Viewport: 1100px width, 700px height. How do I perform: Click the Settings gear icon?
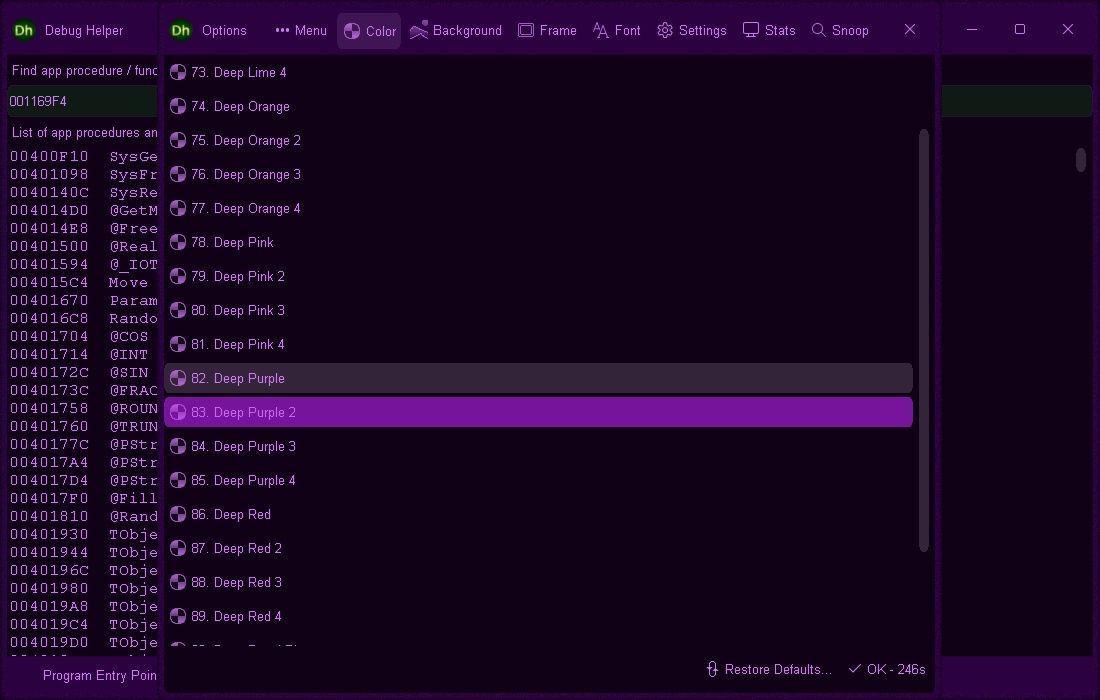tap(663, 30)
